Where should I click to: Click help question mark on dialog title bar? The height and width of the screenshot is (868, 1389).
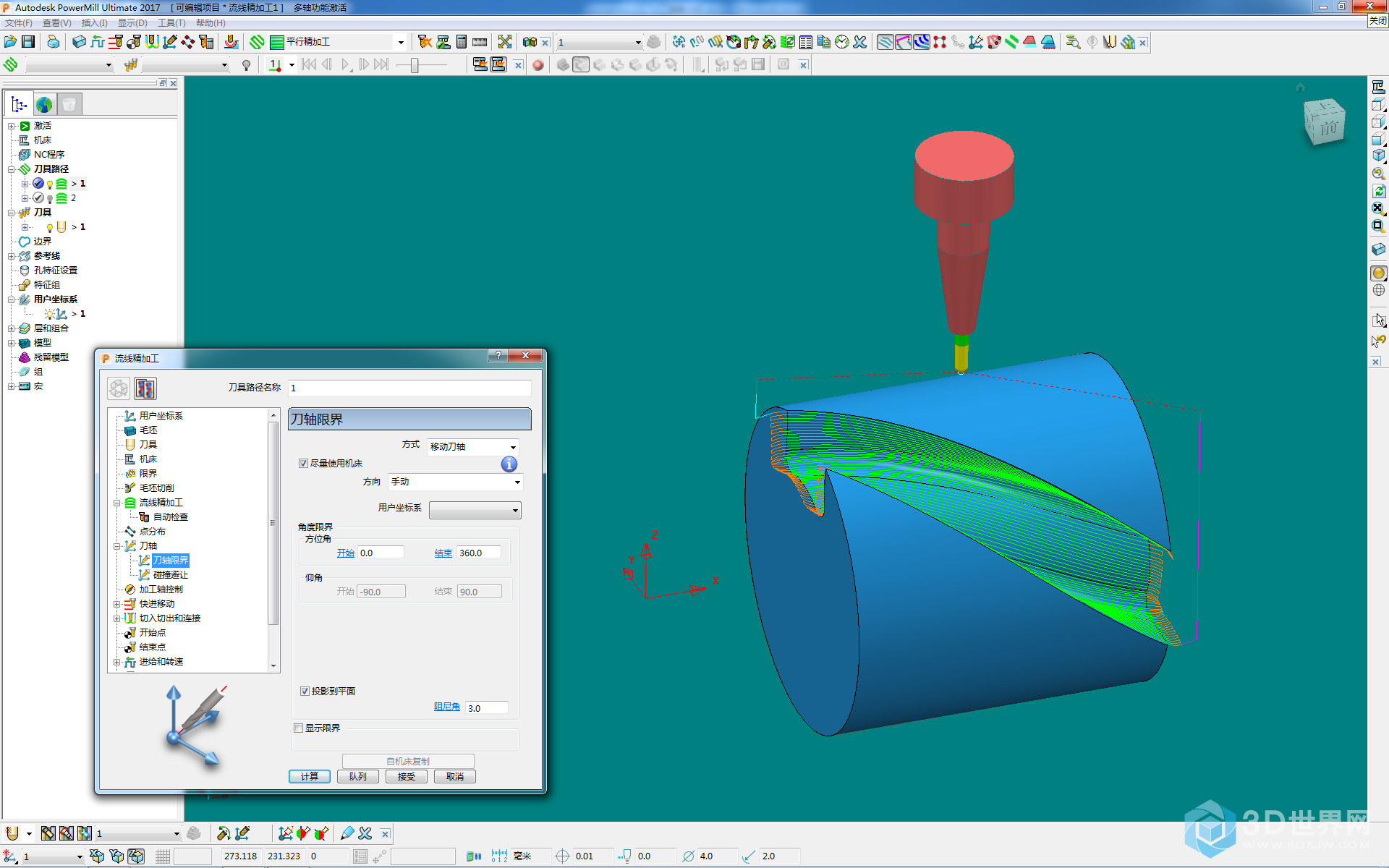click(x=498, y=355)
